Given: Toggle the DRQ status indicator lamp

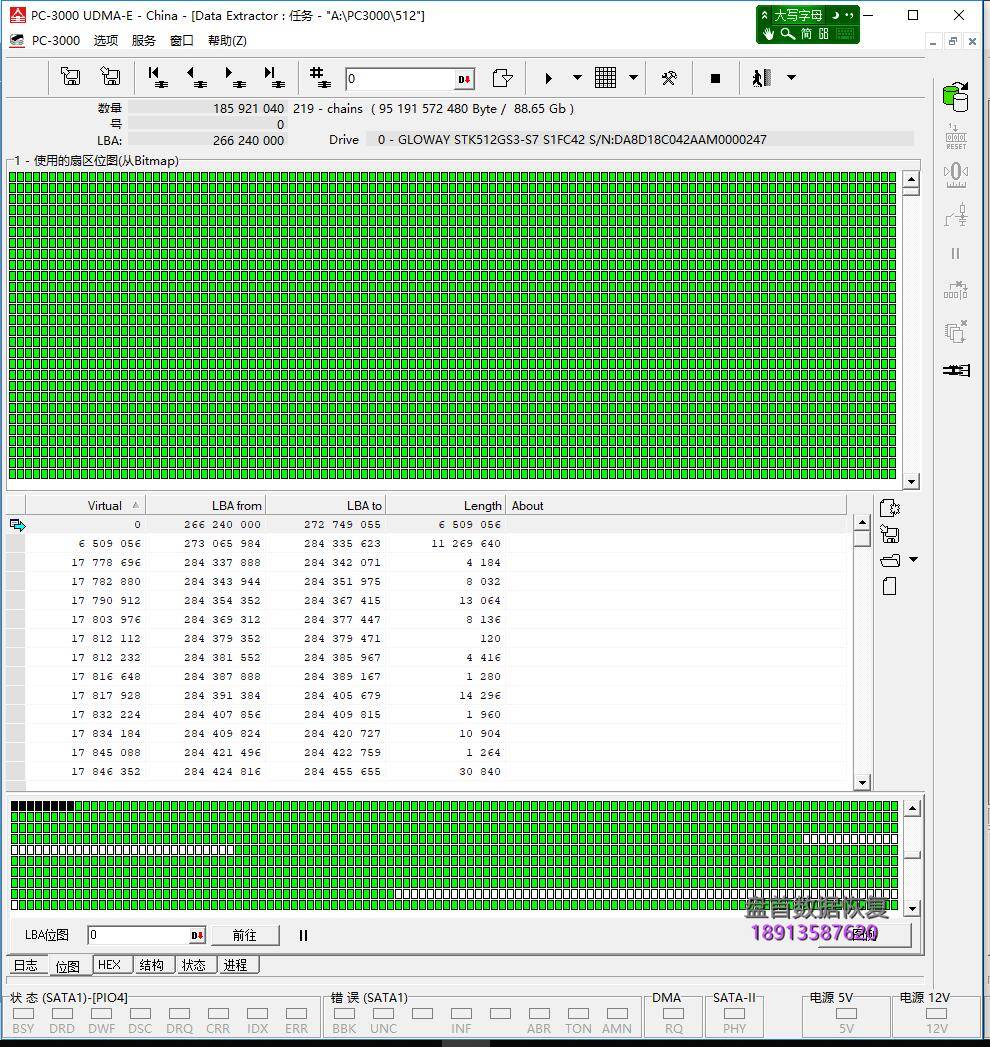Looking at the screenshot, I should 180,1012.
